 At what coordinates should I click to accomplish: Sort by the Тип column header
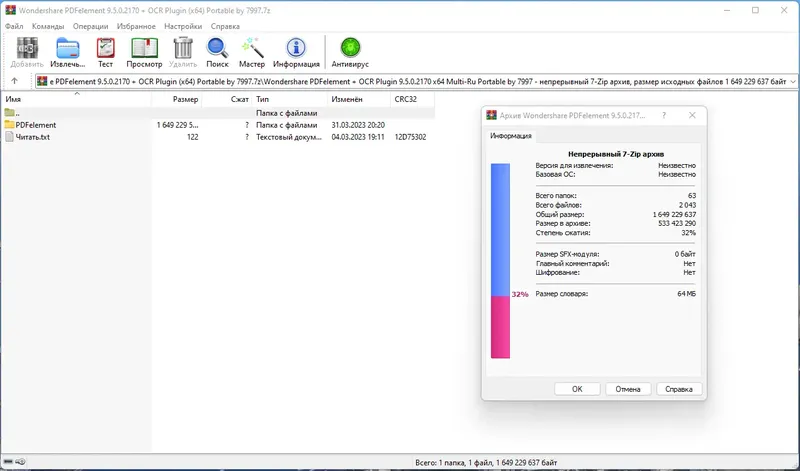tap(290, 99)
